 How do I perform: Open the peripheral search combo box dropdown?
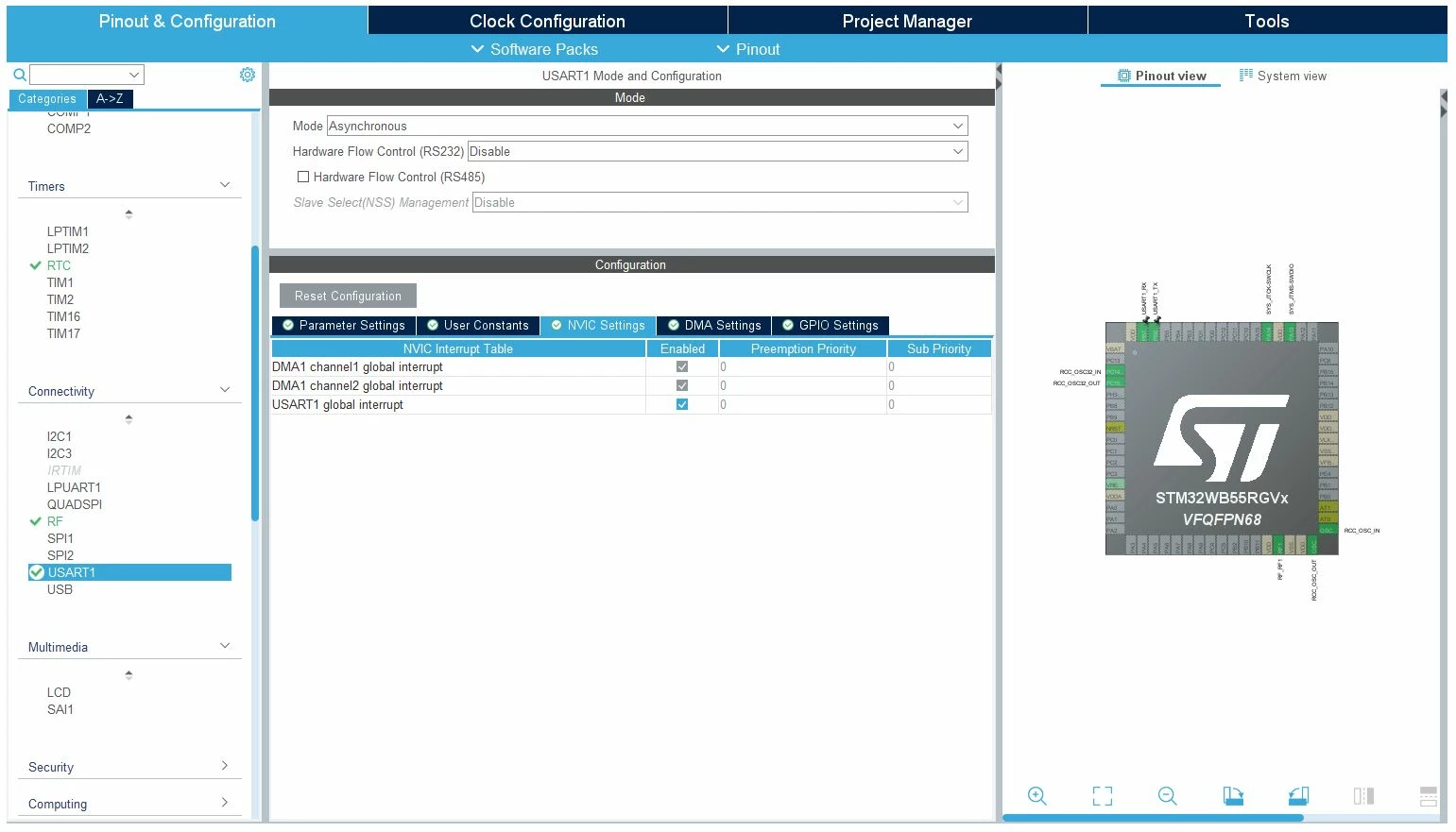tap(134, 75)
